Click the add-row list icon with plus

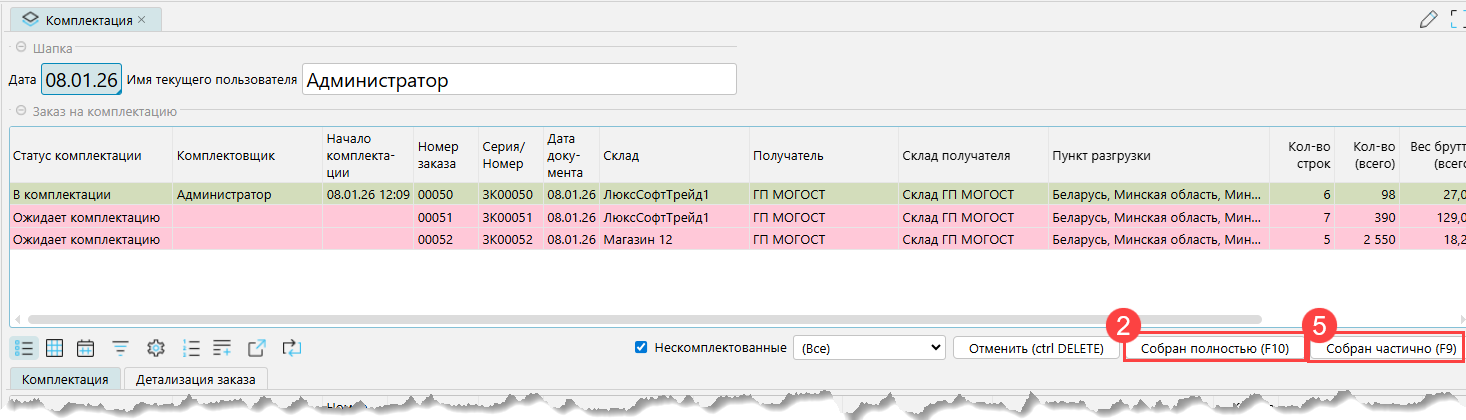click(x=222, y=348)
